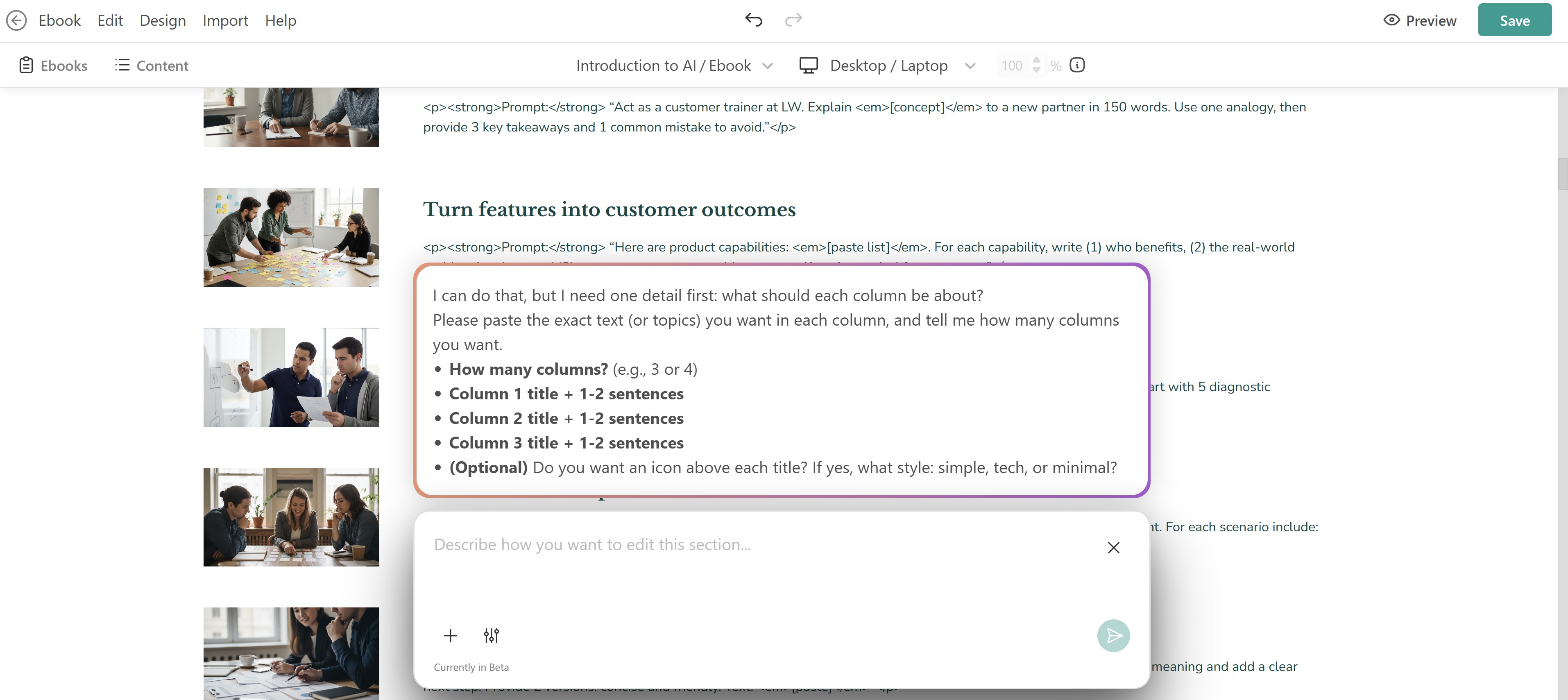1568x700 pixels.
Task: Select the sticky notes meeting thumbnail image
Action: coord(291,237)
